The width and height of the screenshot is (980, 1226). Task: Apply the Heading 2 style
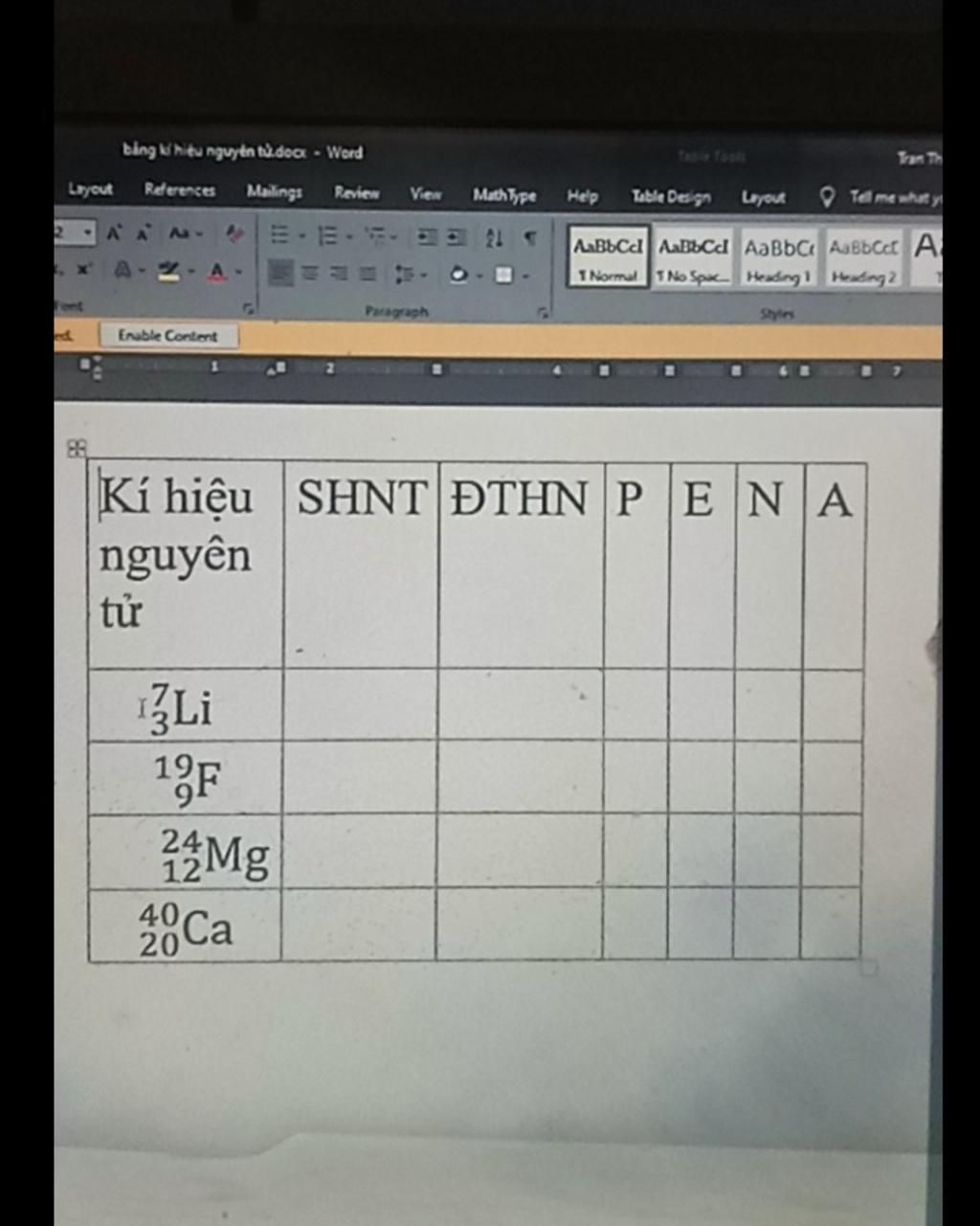pyautogui.click(x=863, y=259)
